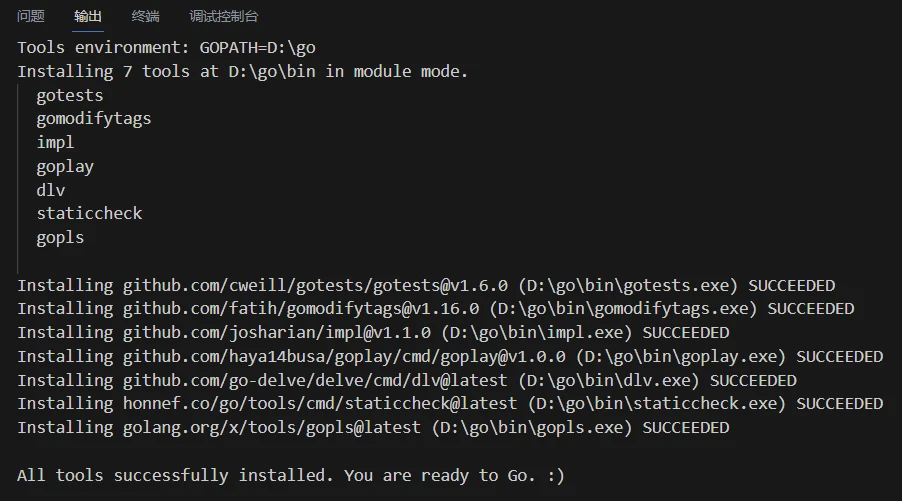The width and height of the screenshot is (902, 501).
Task: Click dlv in the tools list
Action: pyautogui.click(x=51, y=190)
